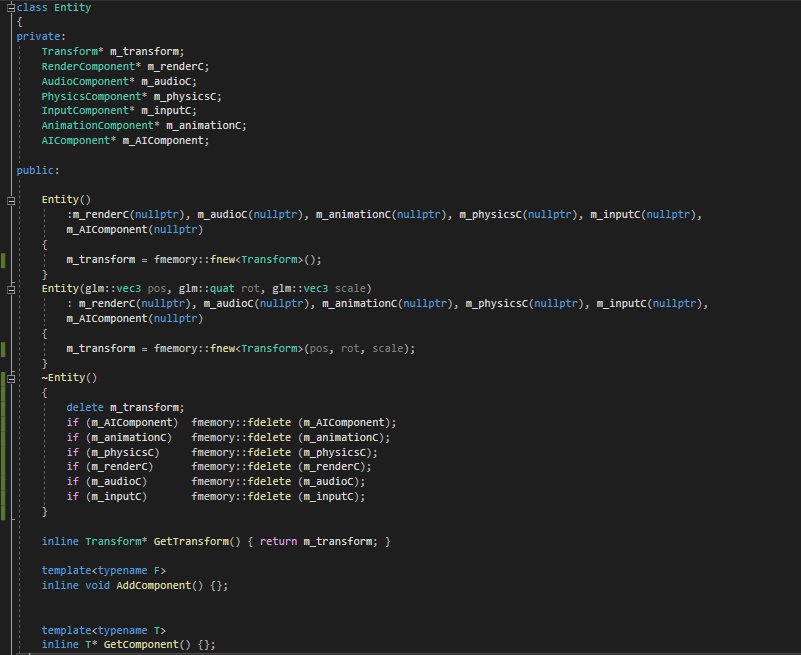Collapse the Entity(glm::vec3 pos...) constructor block
The height and width of the screenshot is (655, 801).
tap(11, 289)
